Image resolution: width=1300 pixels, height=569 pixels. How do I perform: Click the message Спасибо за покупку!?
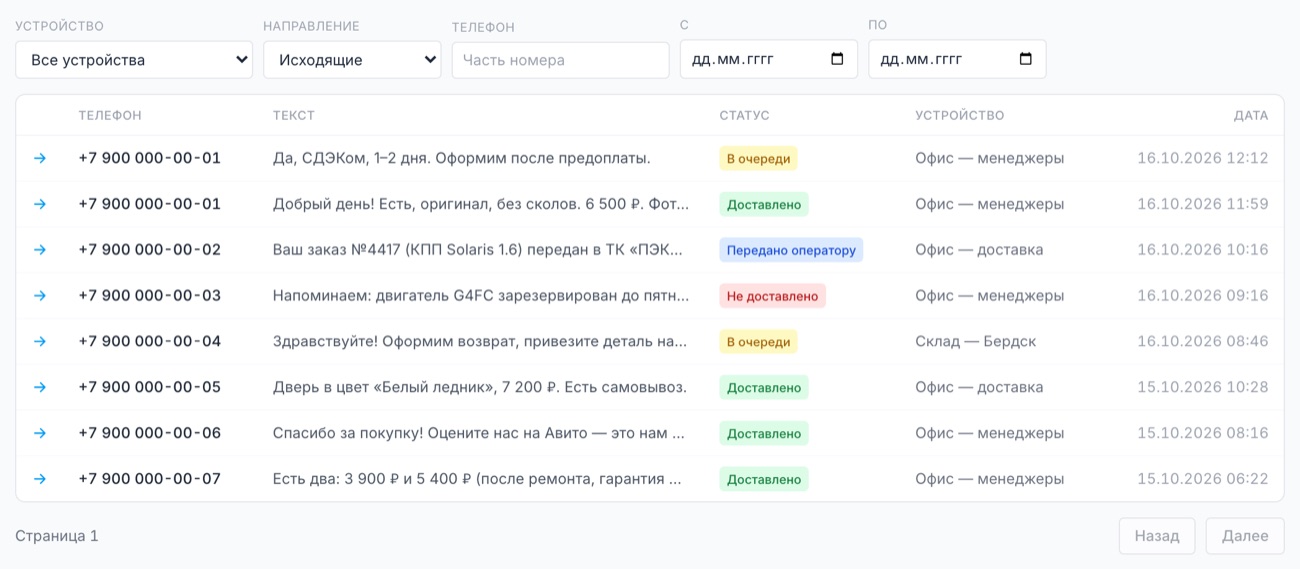pyautogui.click(x=479, y=434)
